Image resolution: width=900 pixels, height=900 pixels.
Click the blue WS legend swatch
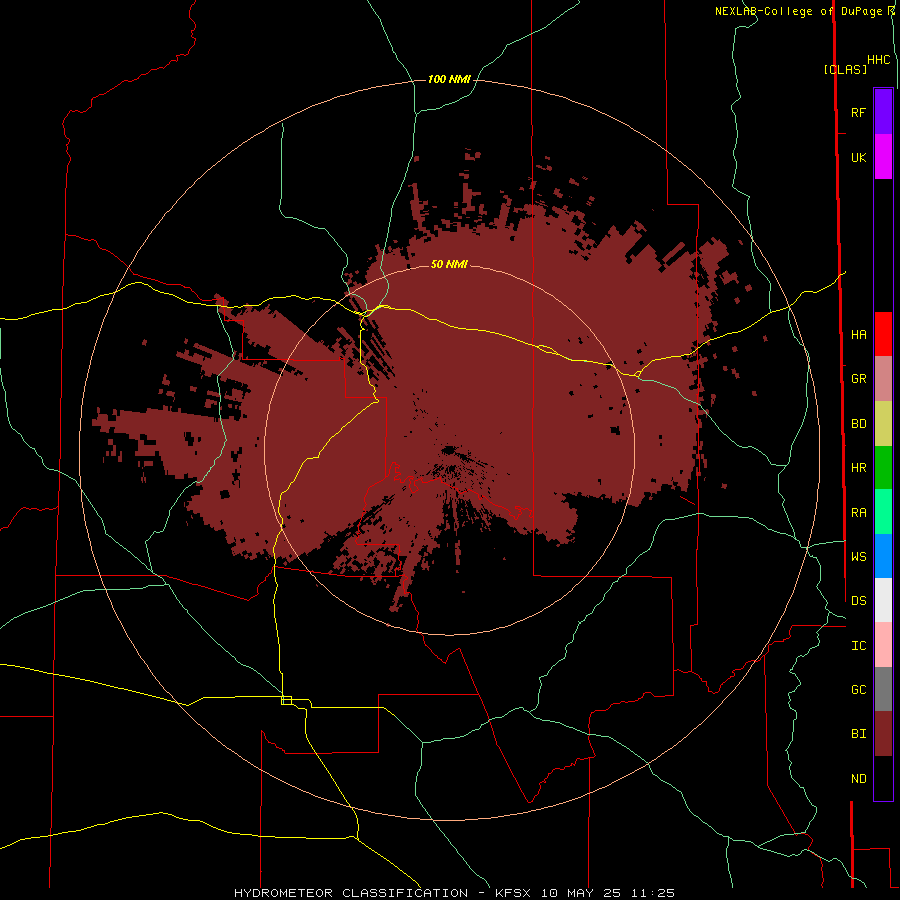(x=883, y=556)
